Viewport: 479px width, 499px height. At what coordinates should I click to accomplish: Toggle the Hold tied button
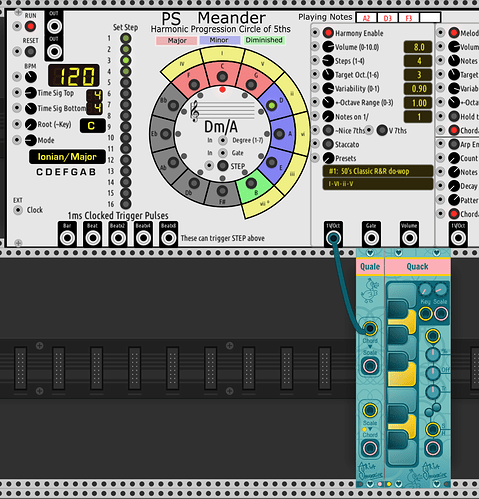[x=454, y=116]
